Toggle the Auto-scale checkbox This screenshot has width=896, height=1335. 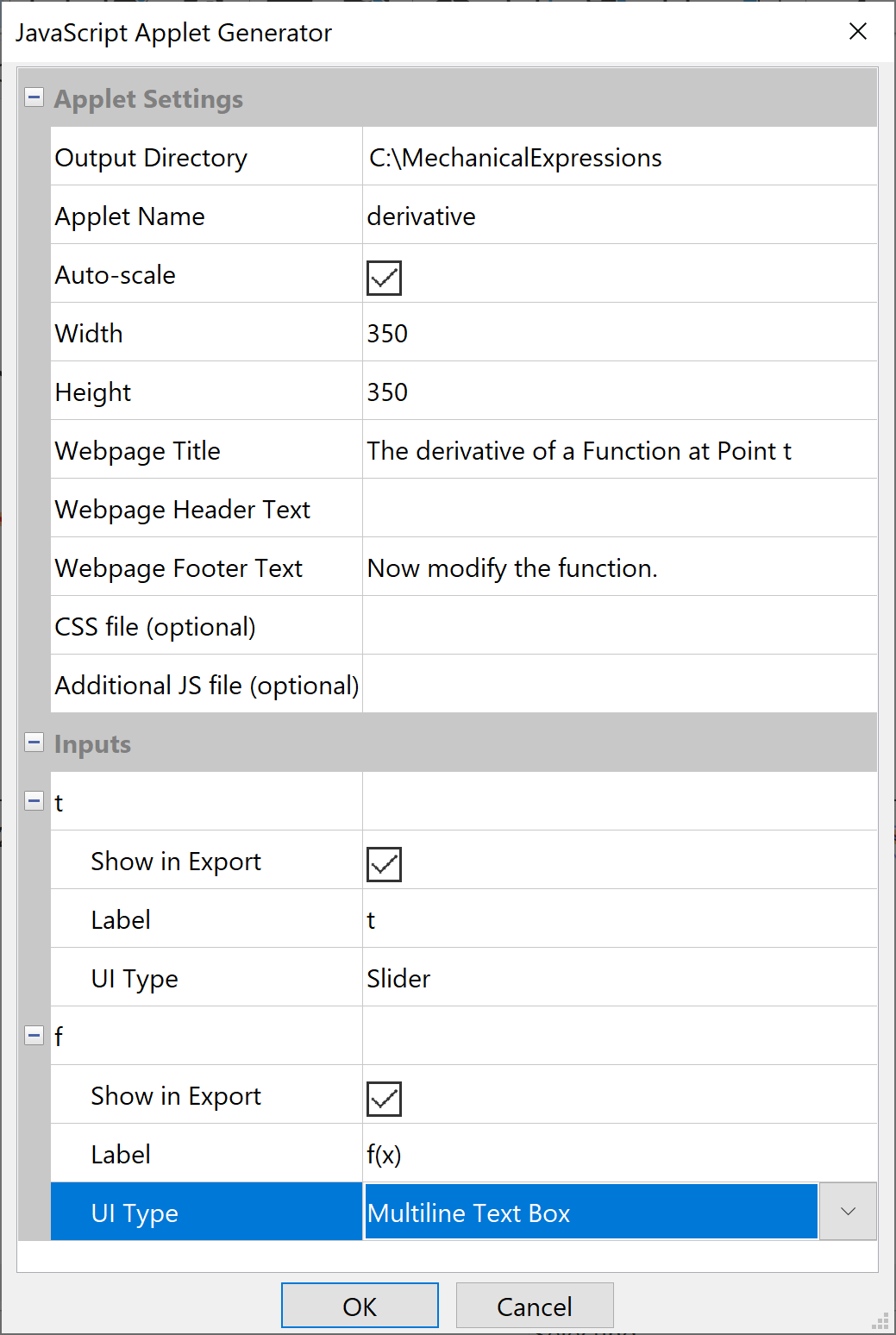pos(384,278)
